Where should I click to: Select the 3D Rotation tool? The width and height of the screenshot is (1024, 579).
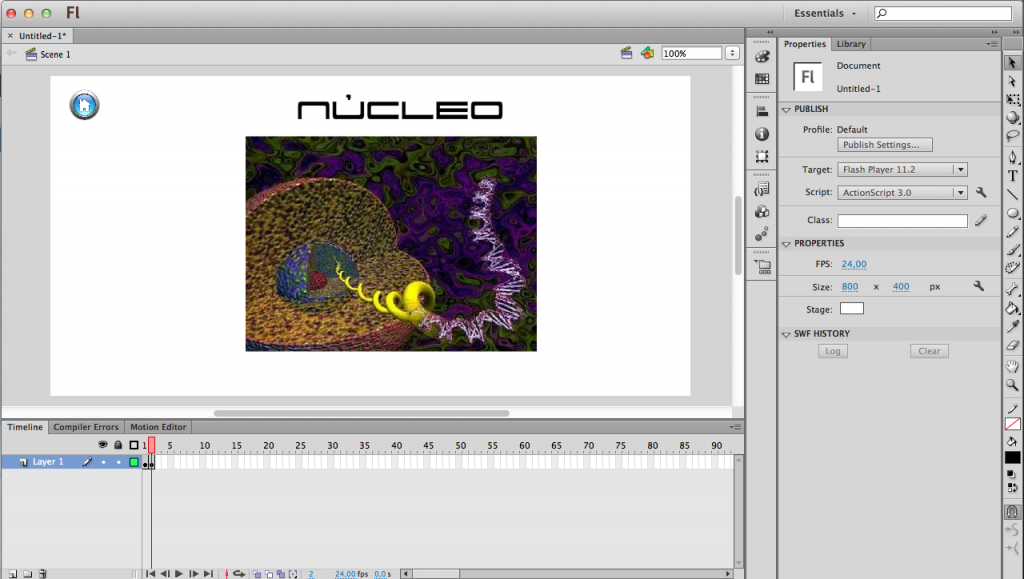click(x=1012, y=117)
